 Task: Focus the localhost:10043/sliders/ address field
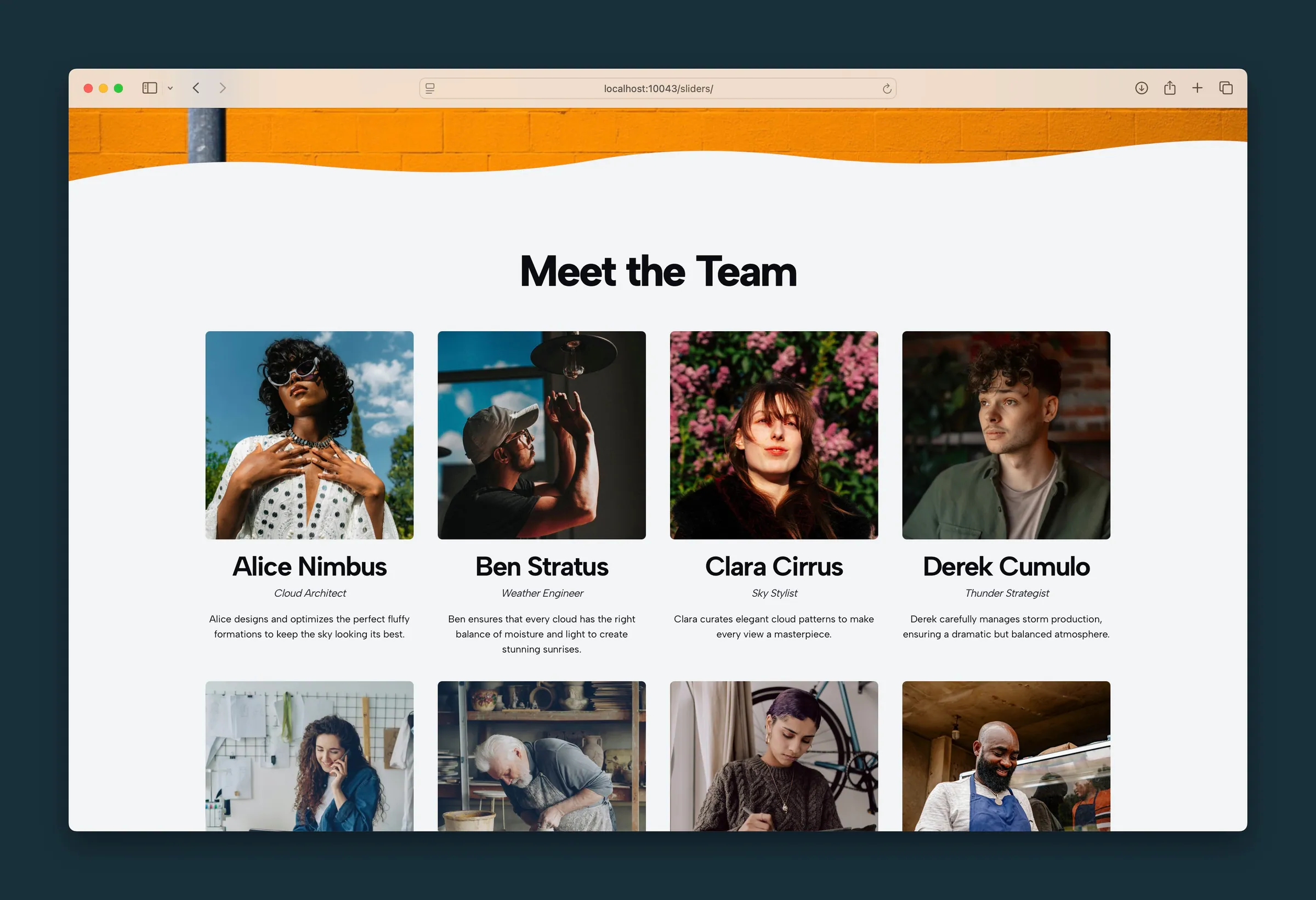point(657,88)
